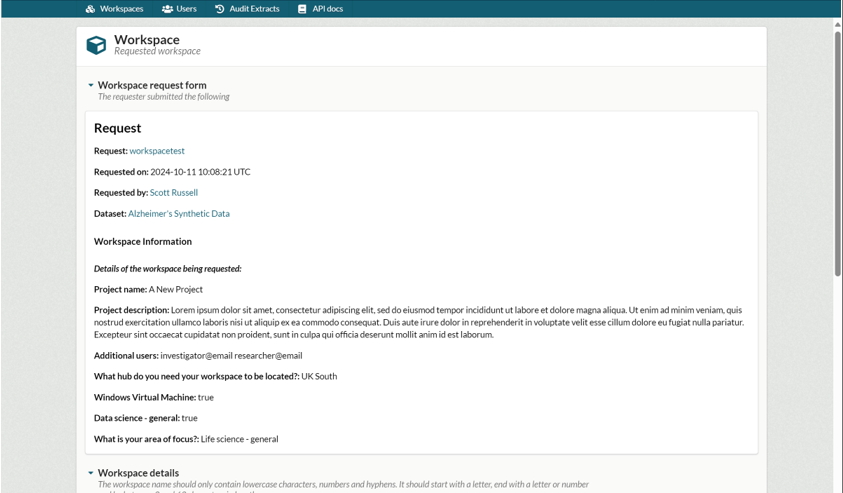843x493 pixels.
Task: Click the Audit Extracts history icon
Action: 220,9
